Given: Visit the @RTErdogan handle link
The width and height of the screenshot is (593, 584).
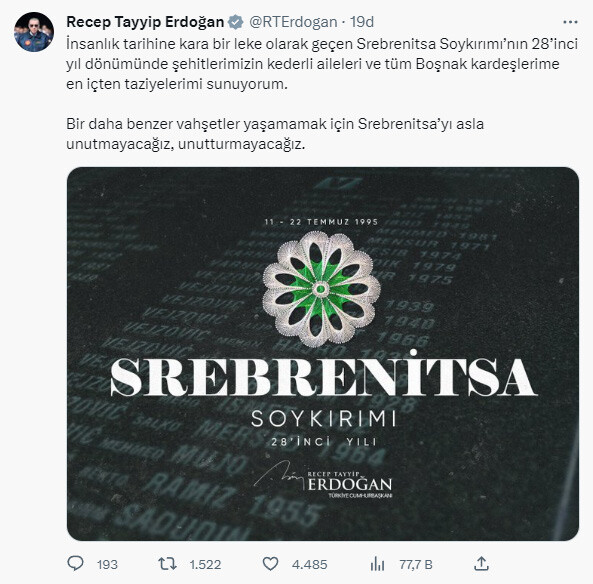Looking at the screenshot, I should tap(293, 22).
